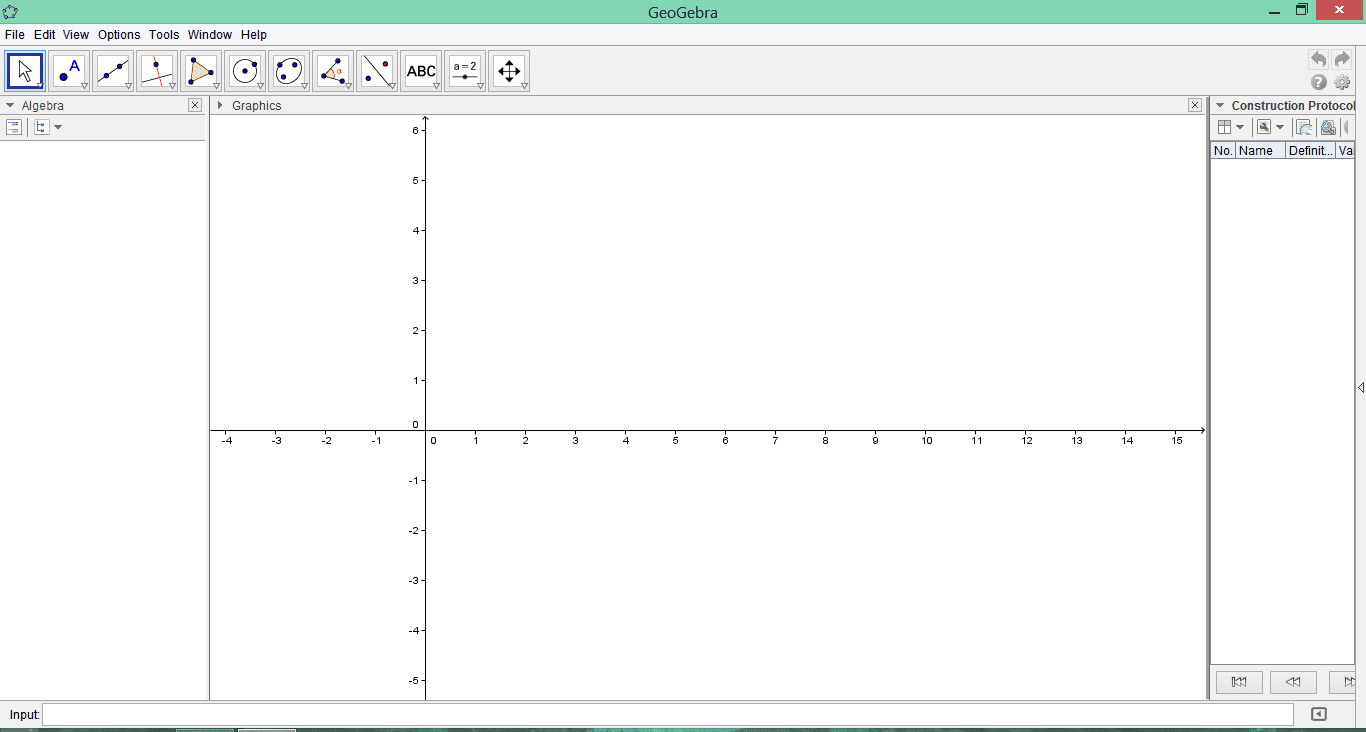This screenshot has width=1366, height=732.
Task: Open the Window menu
Action: pos(210,34)
